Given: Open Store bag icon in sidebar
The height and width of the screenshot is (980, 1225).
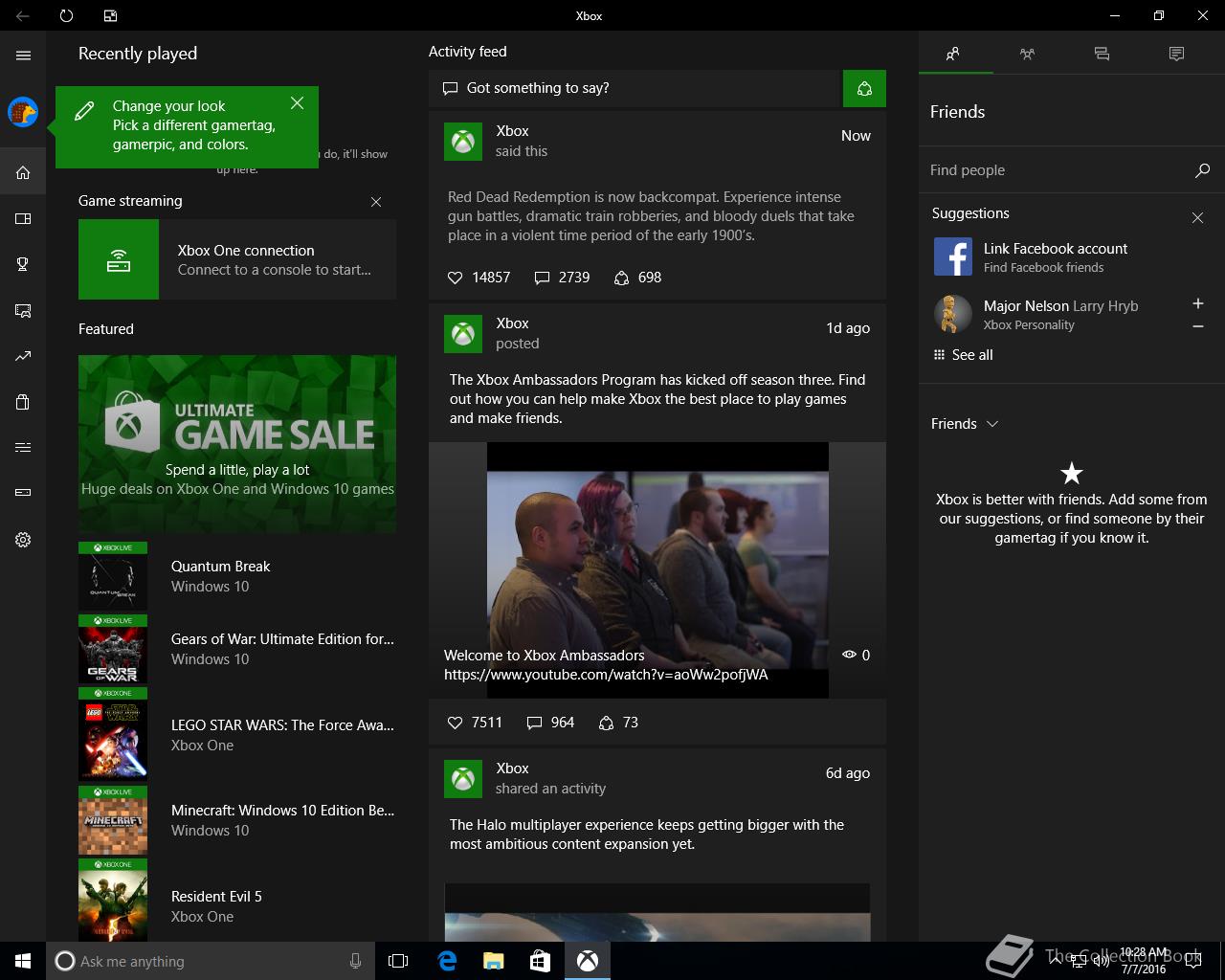Looking at the screenshot, I should pyautogui.click(x=23, y=402).
